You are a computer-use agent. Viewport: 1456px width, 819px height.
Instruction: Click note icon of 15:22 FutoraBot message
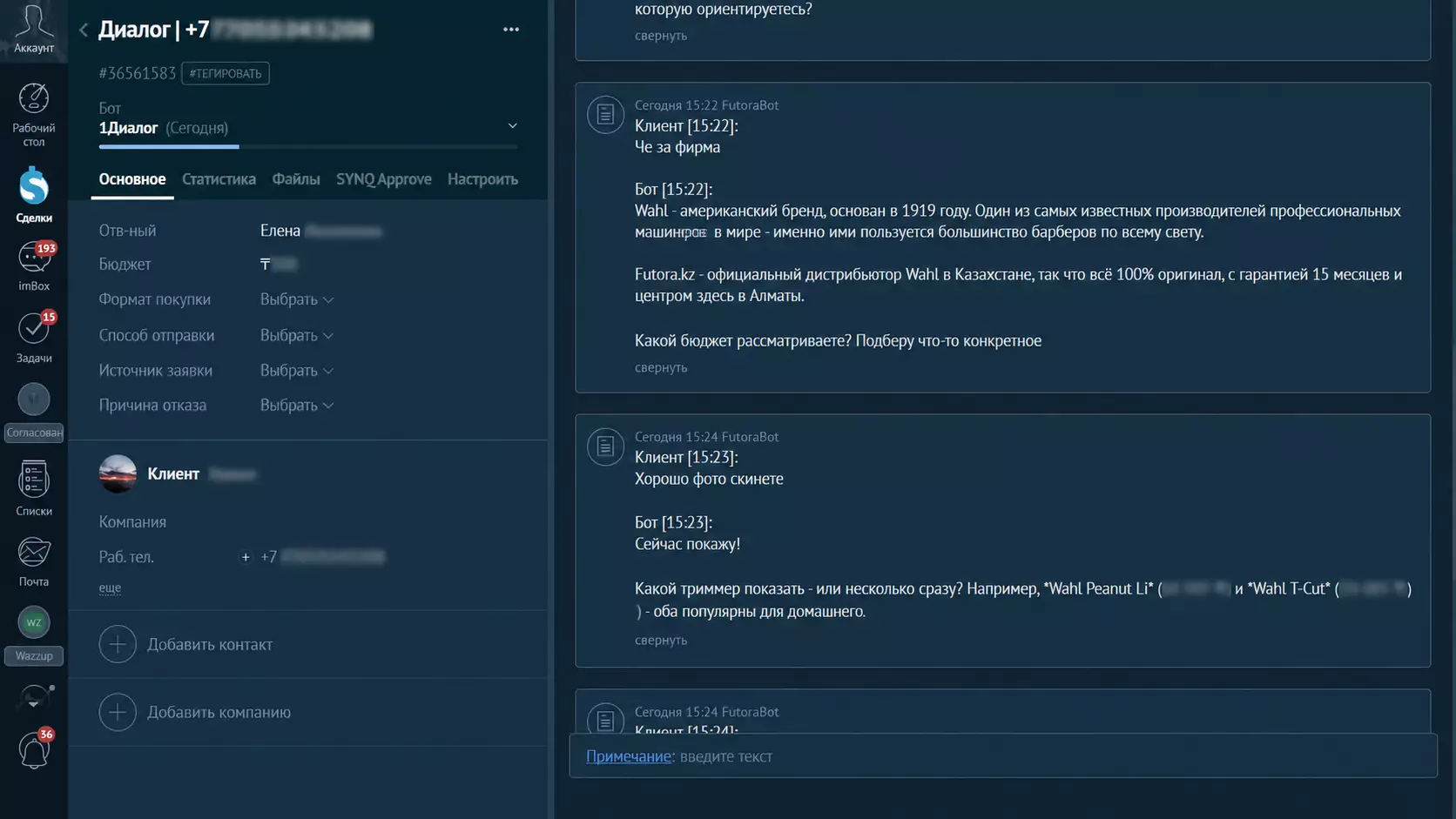(x=605, y=114)
